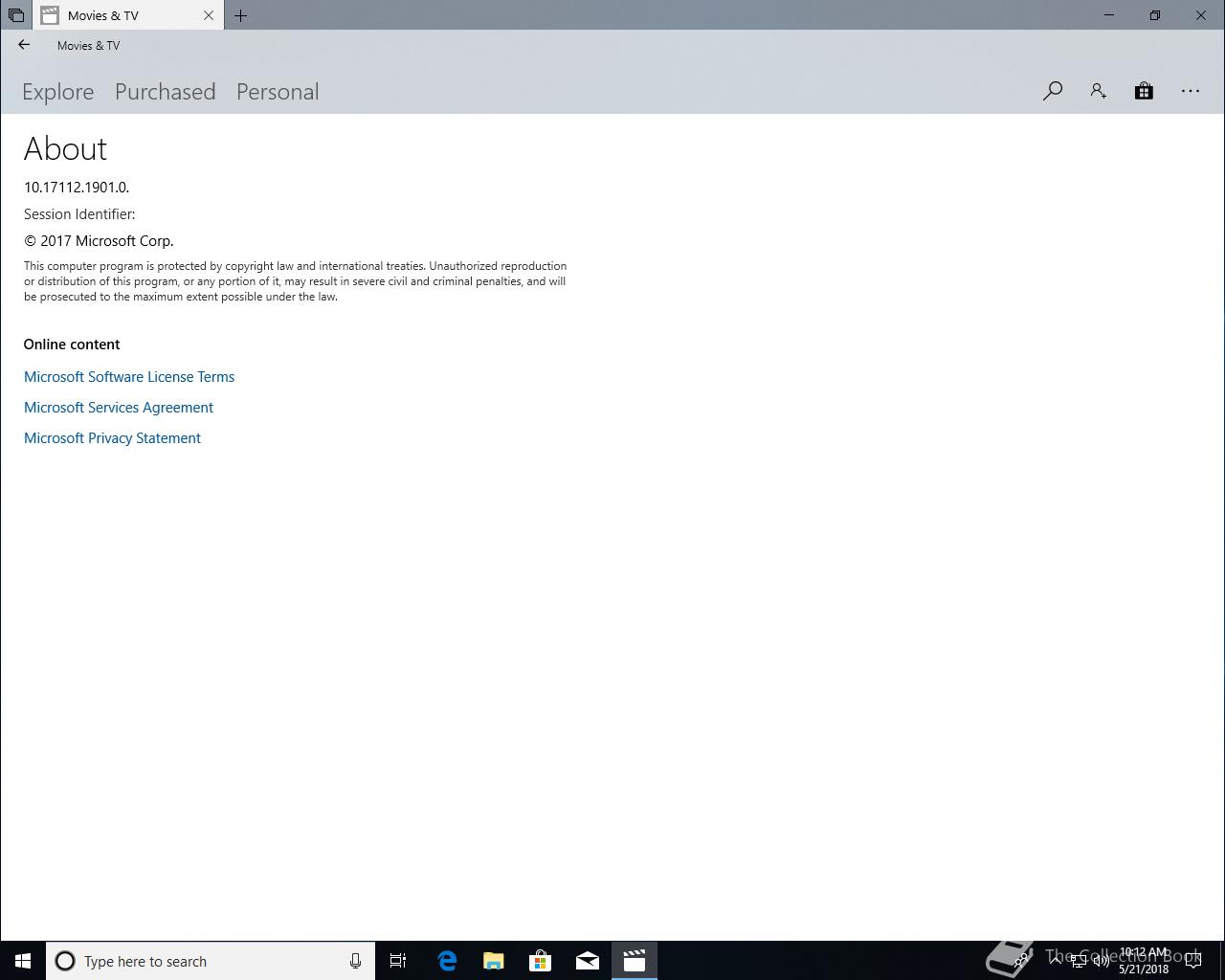The width and height of the screenshot is (1225, 980).
Task: Click the volume speaker tray icon
Action: pos(1102,961)
